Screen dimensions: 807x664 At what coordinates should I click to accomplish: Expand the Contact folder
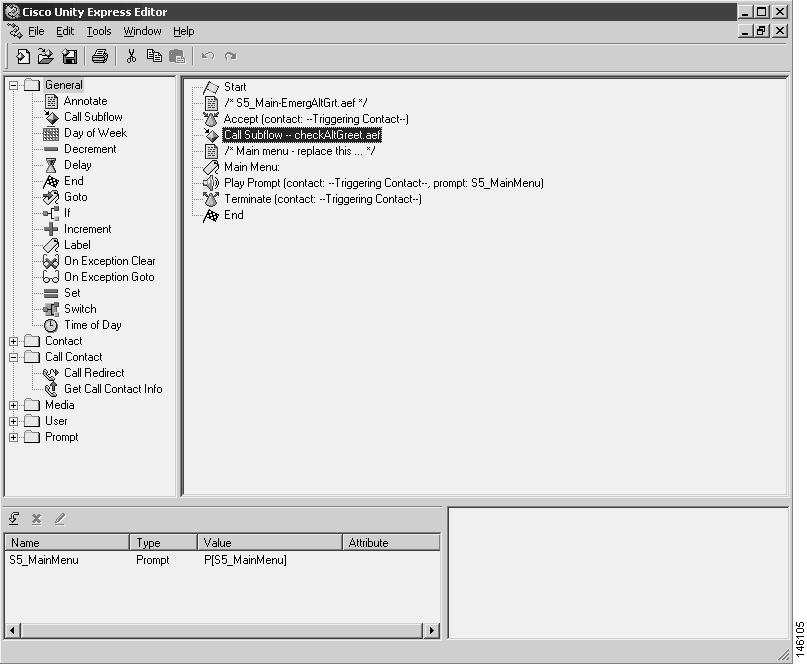[x=14, y=341]
